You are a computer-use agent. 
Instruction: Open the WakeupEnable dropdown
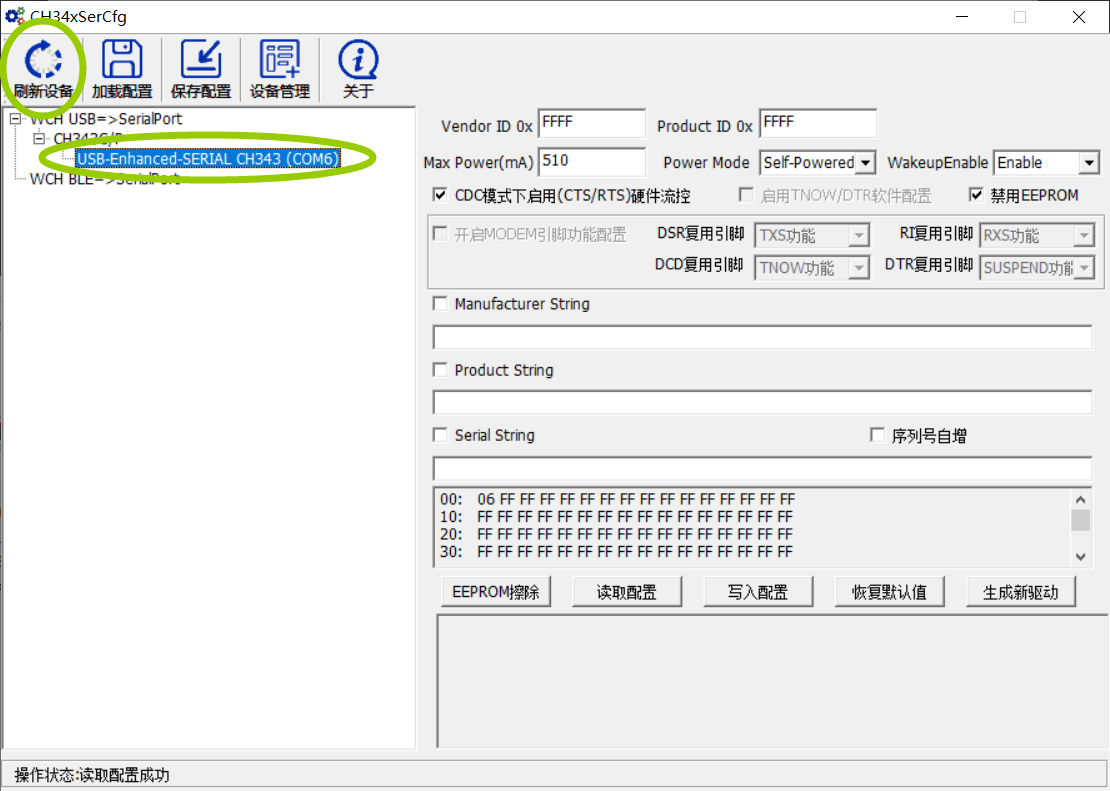pos(1047,162)
